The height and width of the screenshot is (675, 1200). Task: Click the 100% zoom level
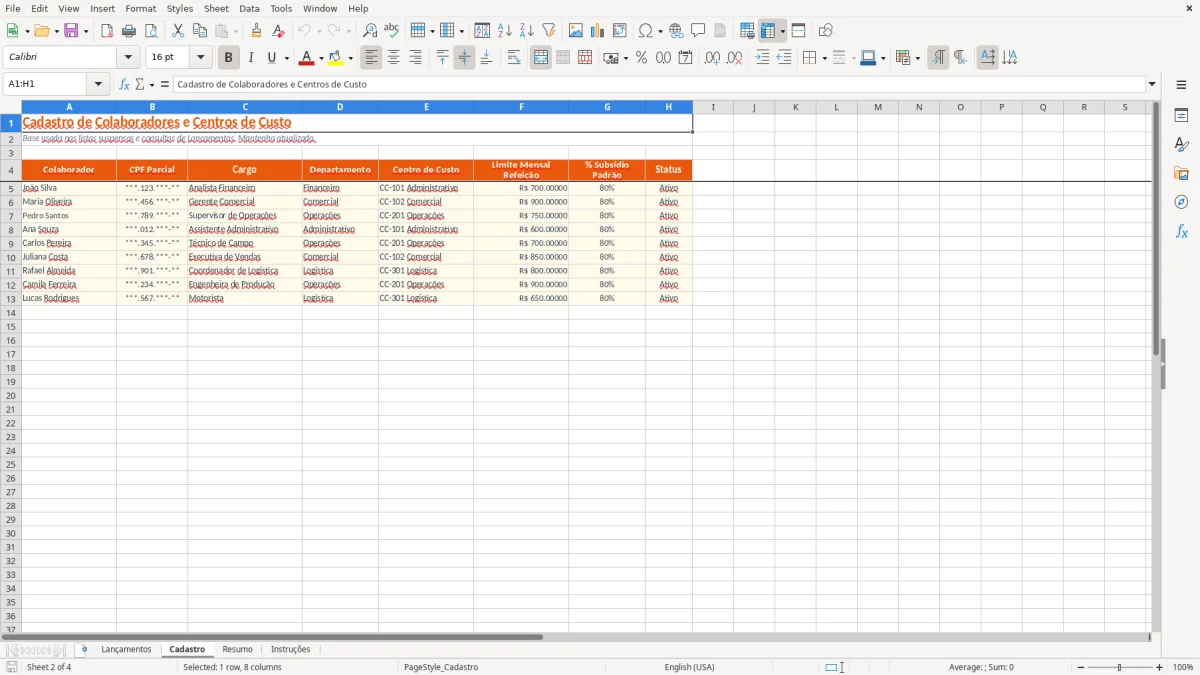click(x=1183, y=667)
